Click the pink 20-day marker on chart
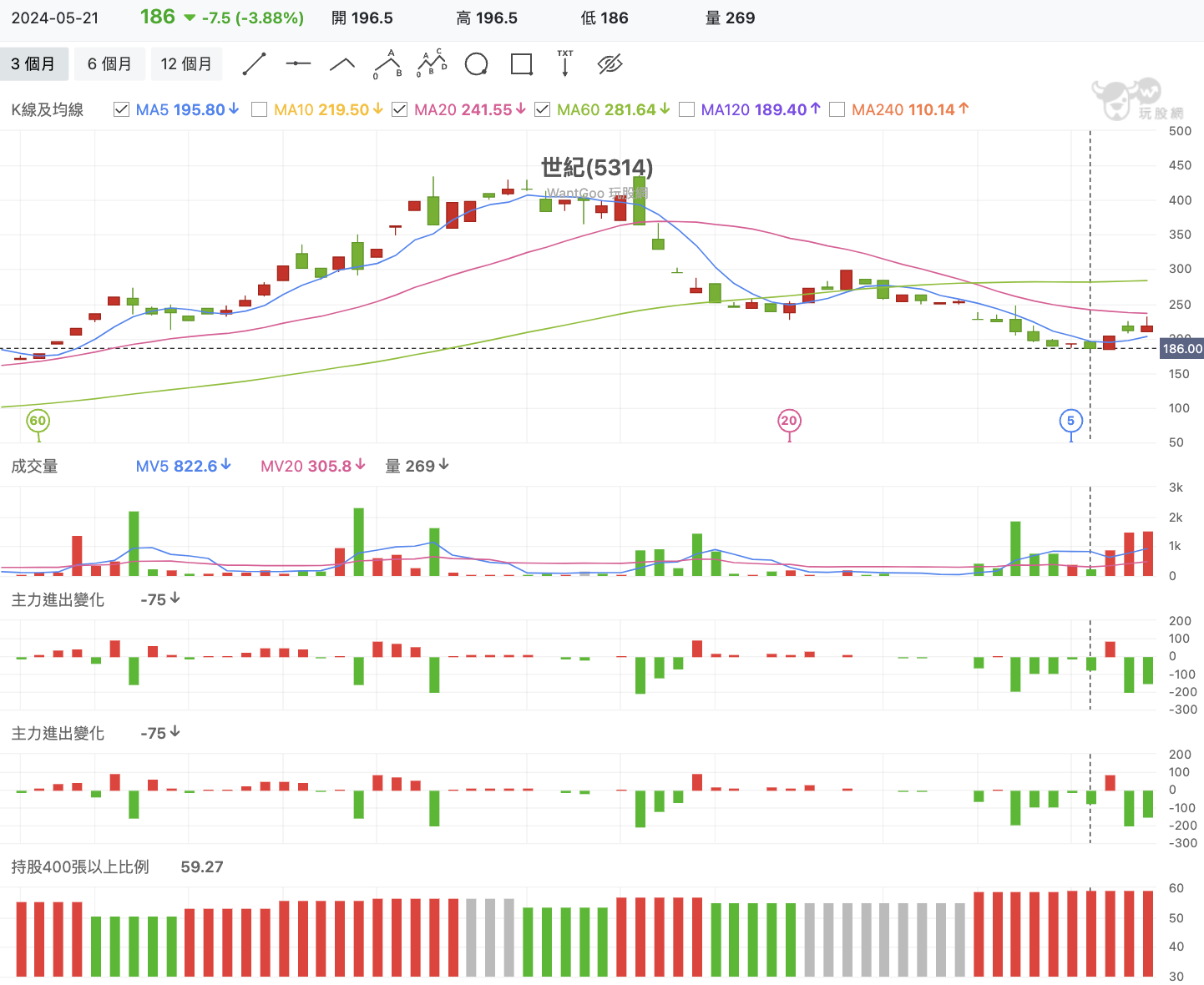Screen dimensions: 1204x985 click(x=789, y=421)
